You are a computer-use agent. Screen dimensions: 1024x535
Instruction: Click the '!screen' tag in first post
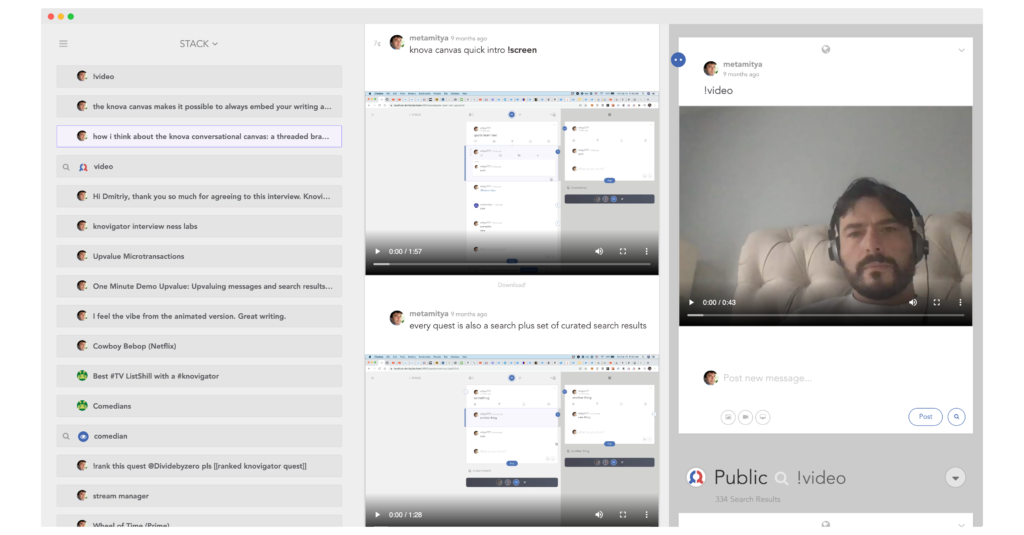click(x=522, y=50)
